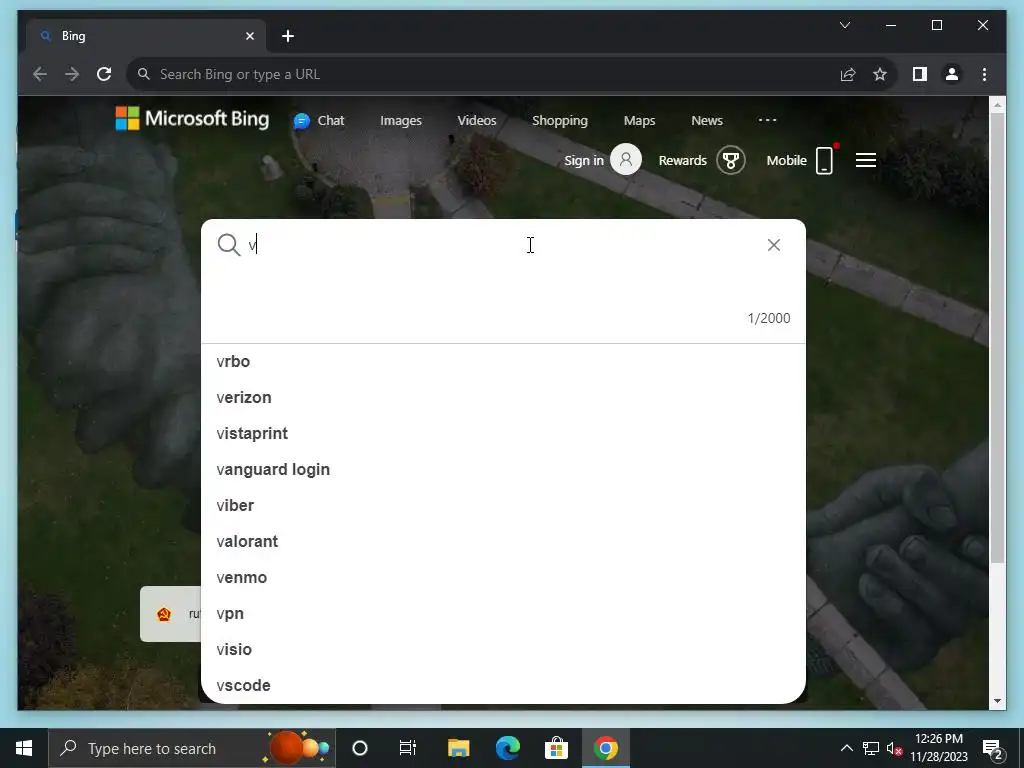Open the Maps tab
Screen dimensions: 1024x768
(639, 121)
